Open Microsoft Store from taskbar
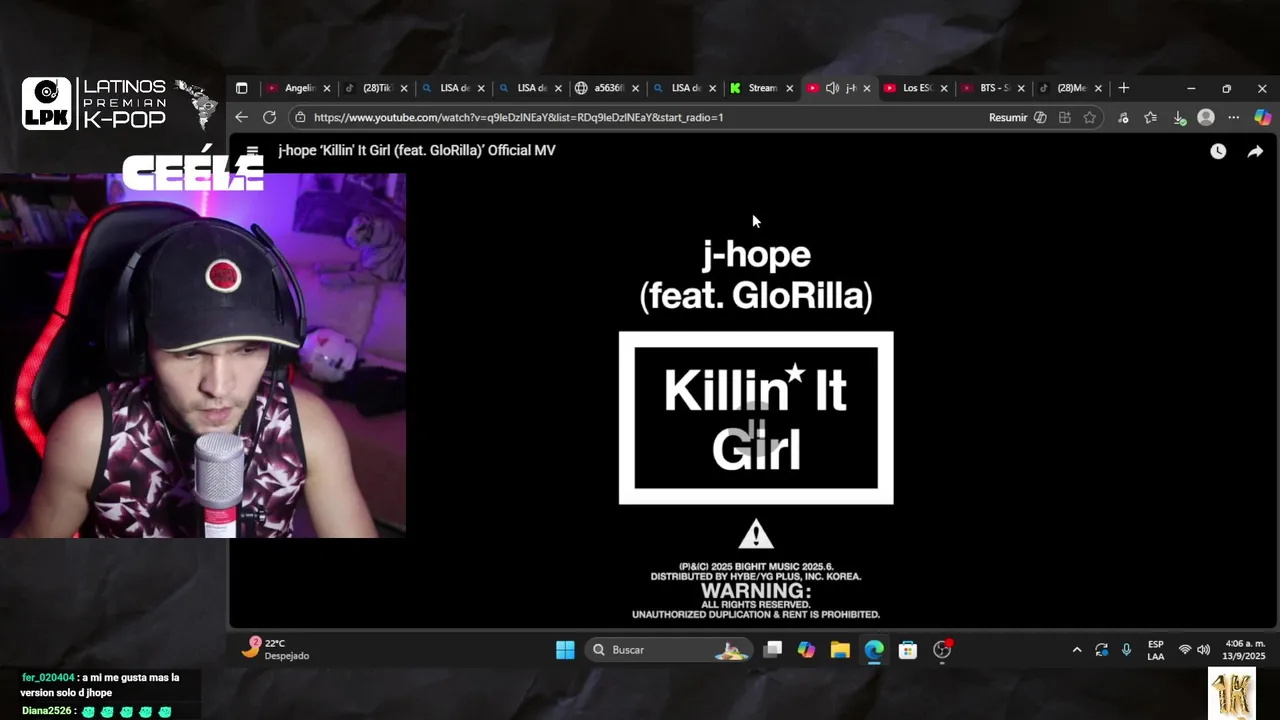Viewport: 1280px width, 720px height. coord(908,650)
